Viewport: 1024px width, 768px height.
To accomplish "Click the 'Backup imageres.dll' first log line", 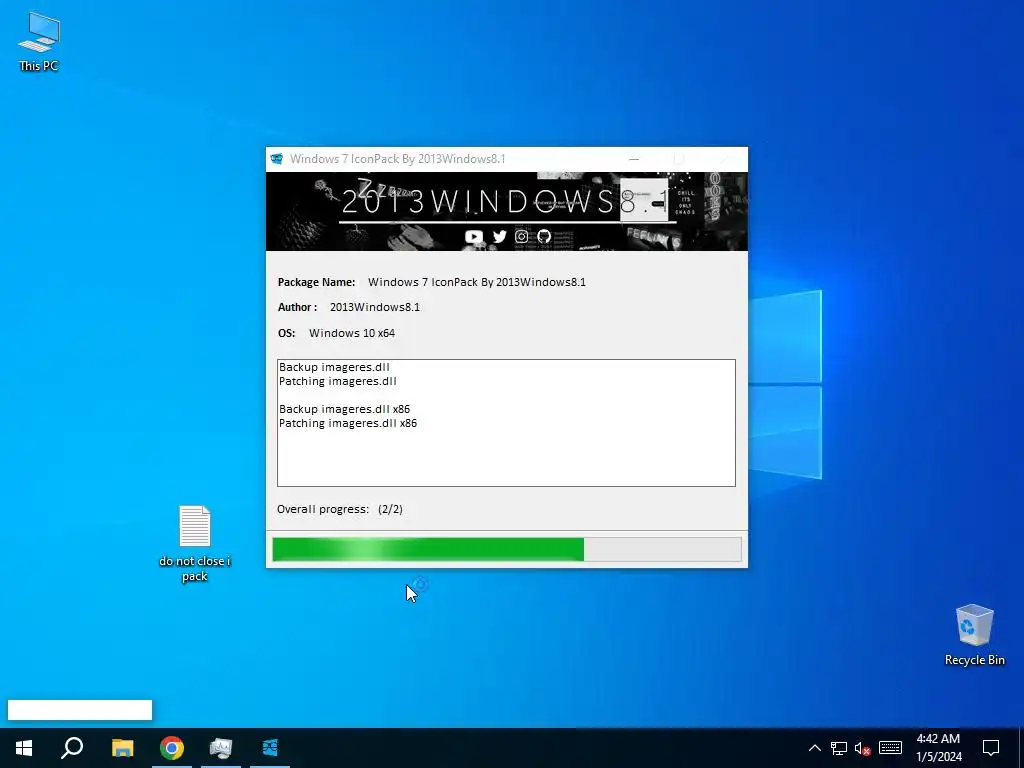I will (x=334, y=367).
